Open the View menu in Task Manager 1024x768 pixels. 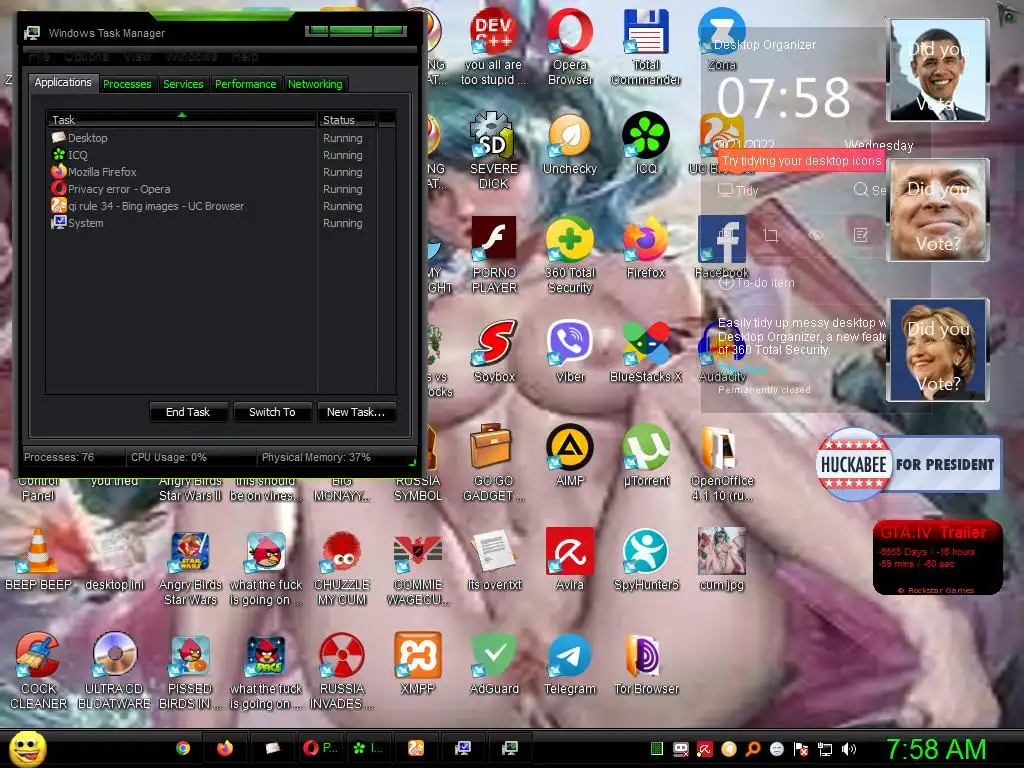(x=138, y=57)
